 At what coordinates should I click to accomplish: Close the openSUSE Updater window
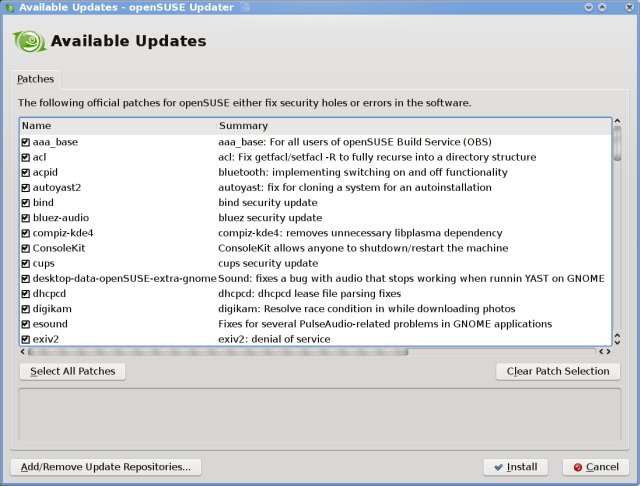[629, 7]
